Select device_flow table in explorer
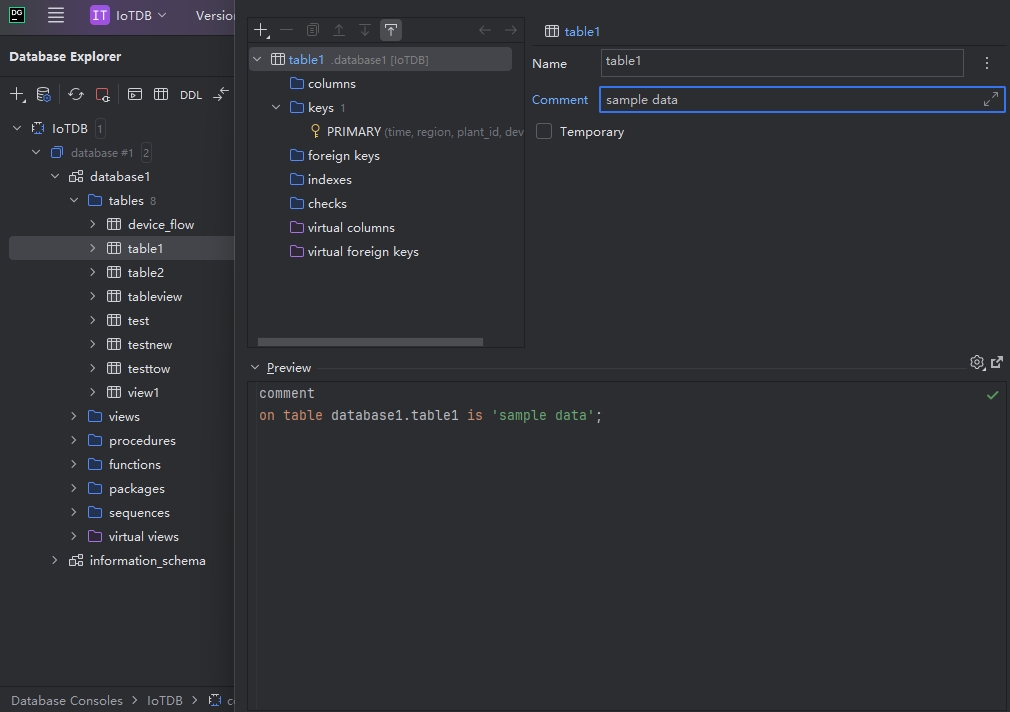The height and width of the screenshot is (712, 1010). (x=160, y=224)
